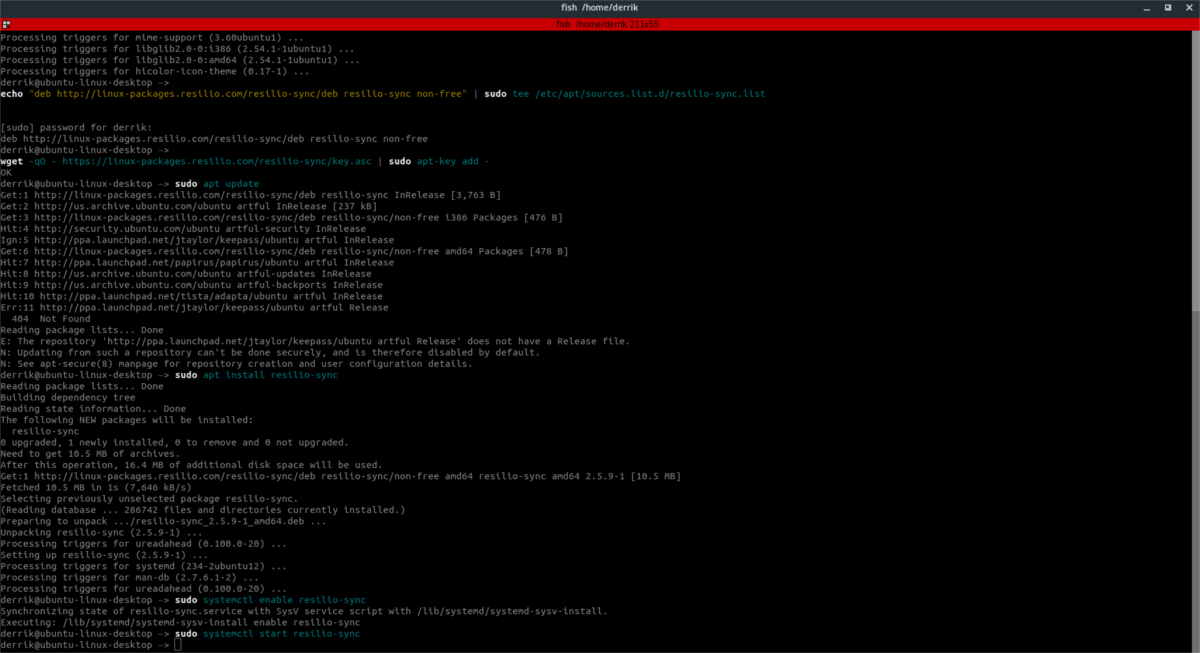The image size is (1200, 653).
Task: Click the terminal group icon in red titlebar
Action: (6, 24)
